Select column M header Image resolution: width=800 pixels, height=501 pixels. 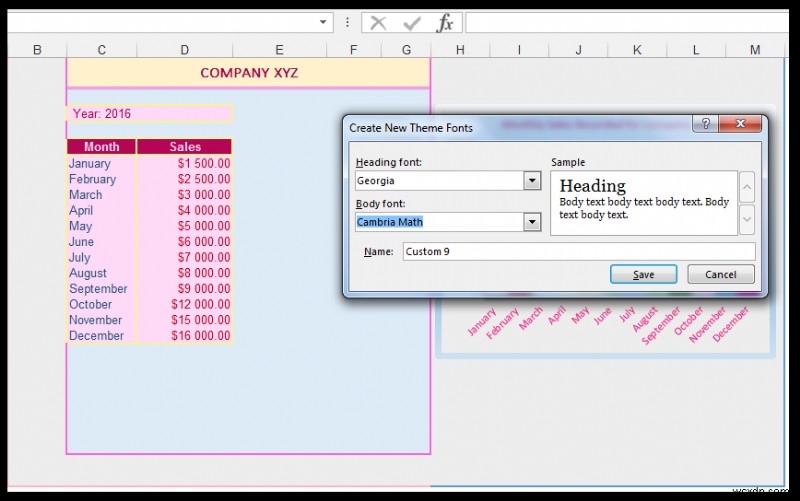point(755,49)
